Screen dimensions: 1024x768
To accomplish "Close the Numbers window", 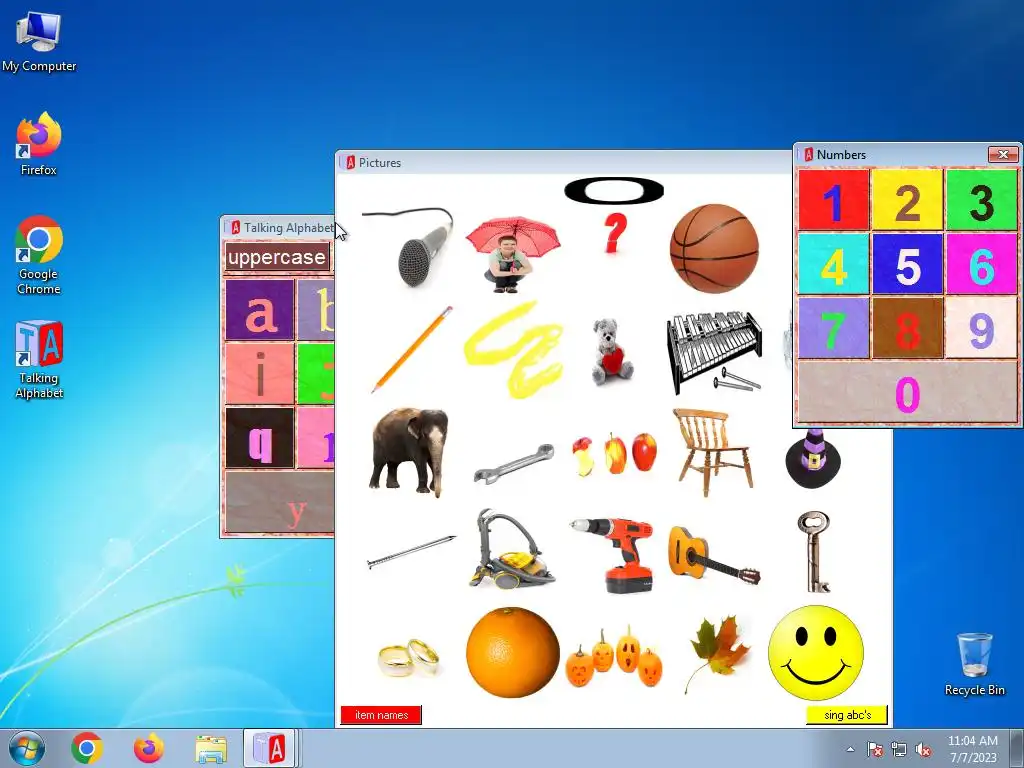I will [1002, 154].
